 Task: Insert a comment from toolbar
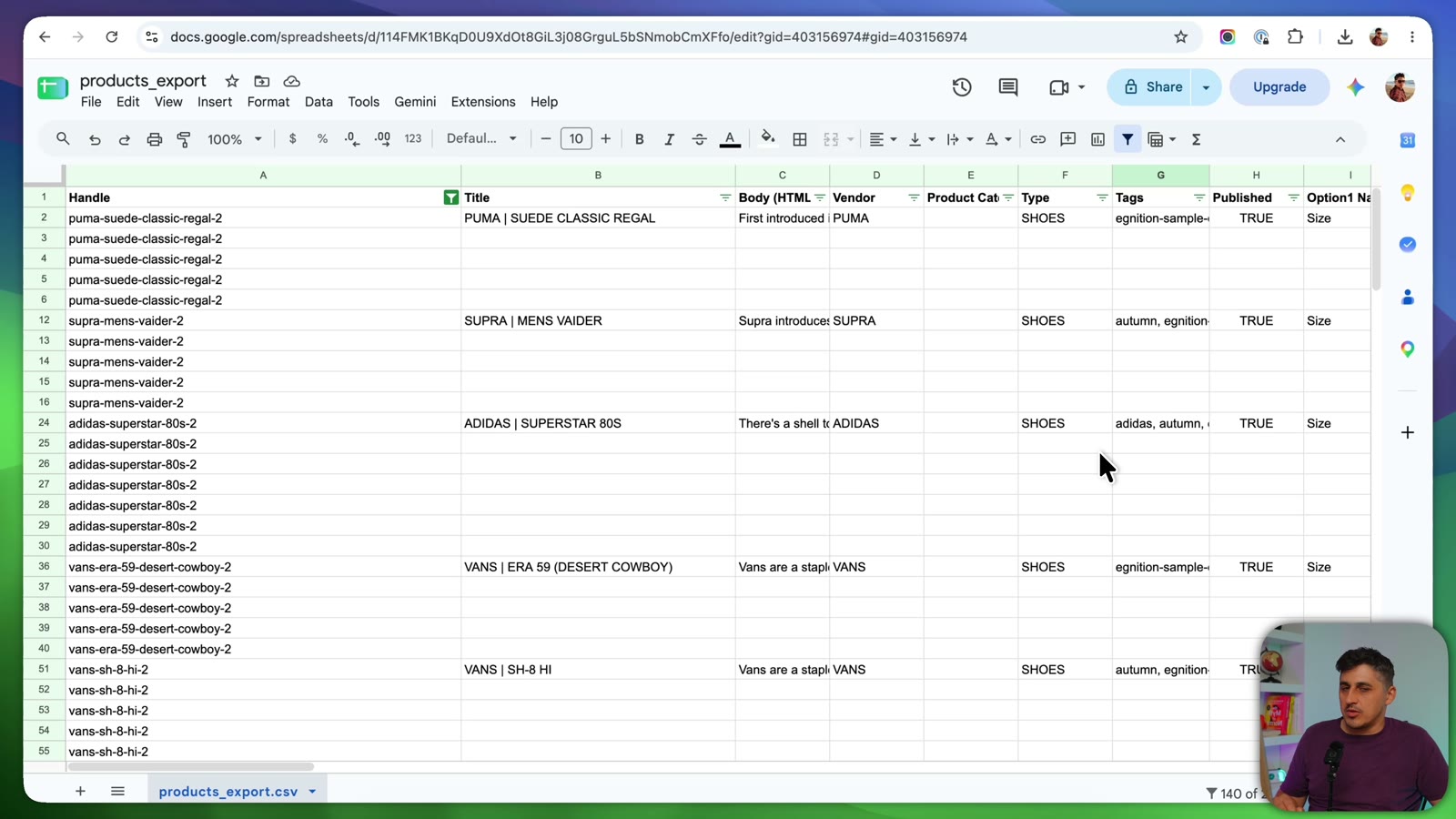tap(1068, 139)
